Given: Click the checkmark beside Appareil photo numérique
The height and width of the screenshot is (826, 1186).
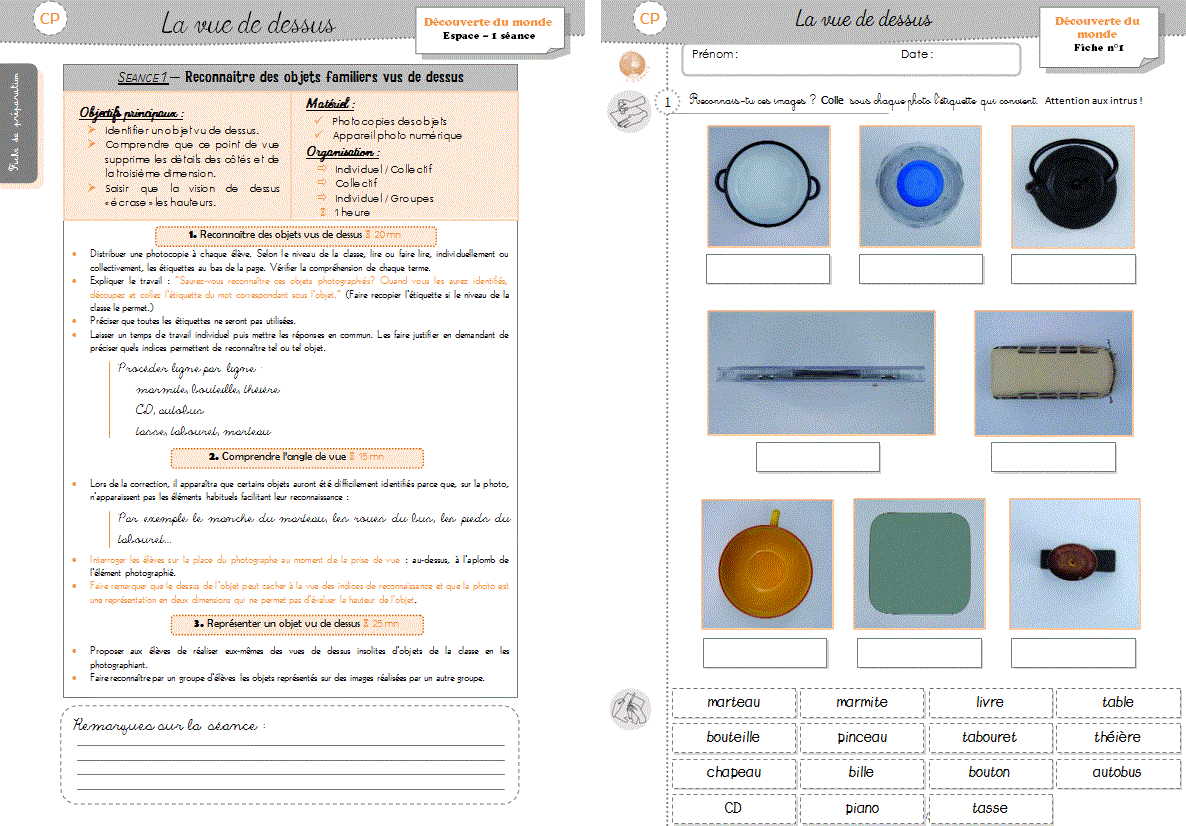Looking at the screenshot, I should tap(318, 135).
